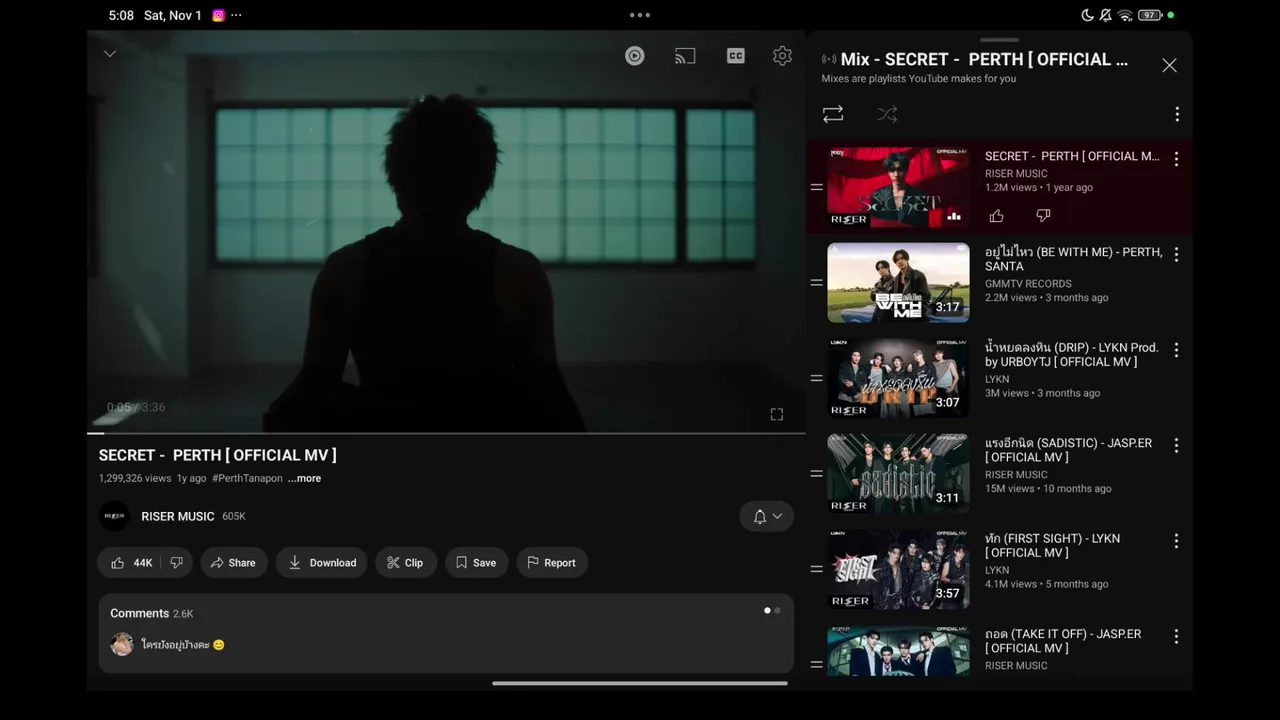1280x720 pixels.
Task: Expand description with '...more'
Action: tap(304, 478)
